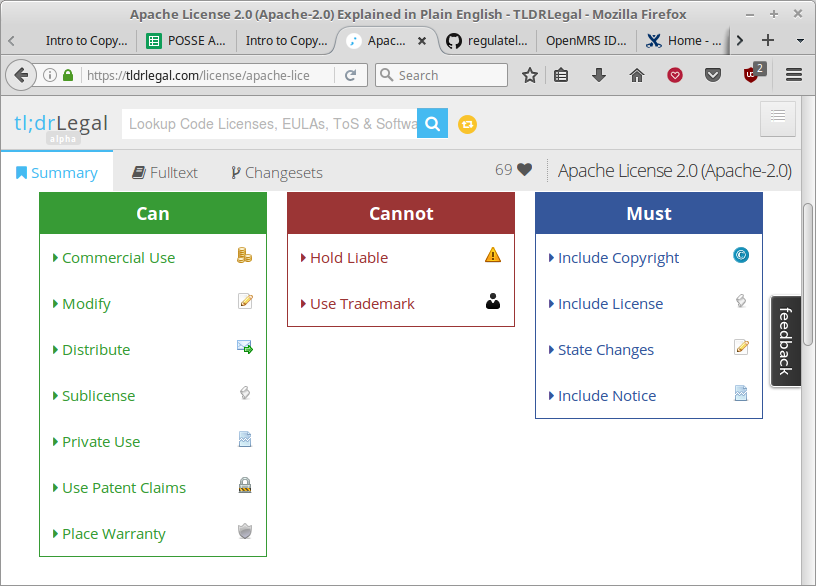The width and height of the screenshot is (816, 586).
Task: Click the shield icon beside Place Warranty
Action: point(245,531)
